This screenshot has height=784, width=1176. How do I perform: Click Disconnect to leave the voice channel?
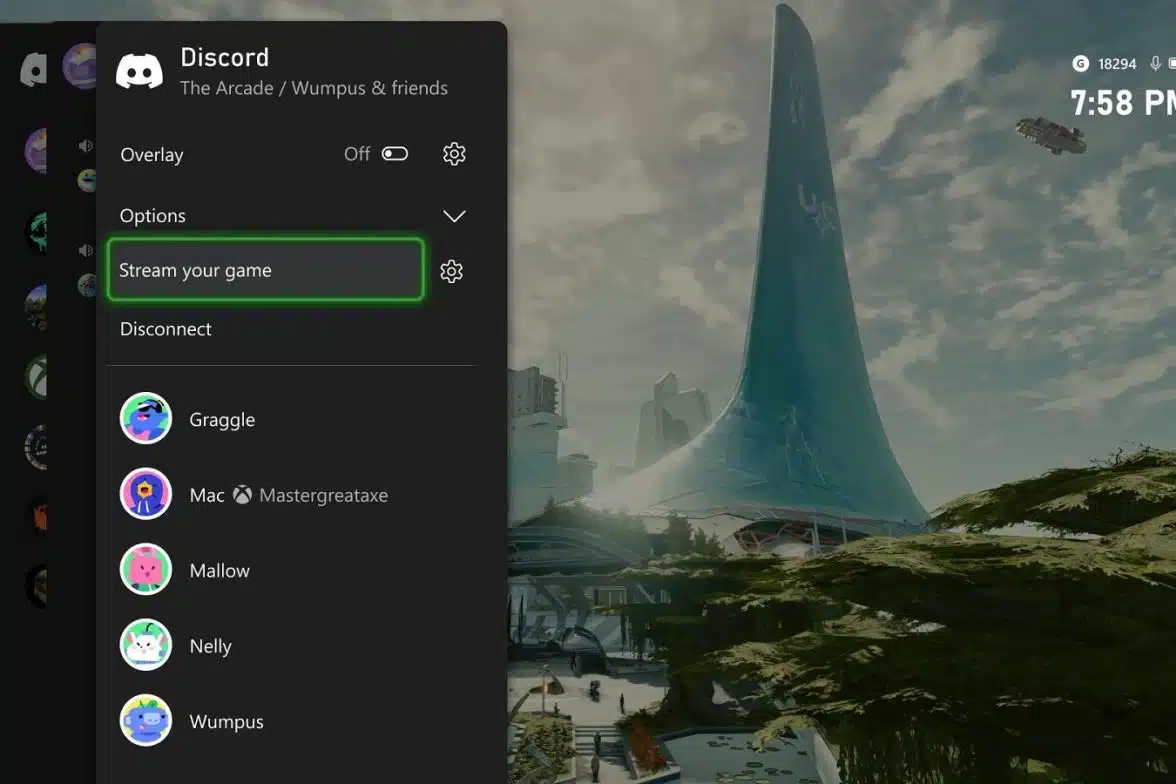(x=165, y=329)
